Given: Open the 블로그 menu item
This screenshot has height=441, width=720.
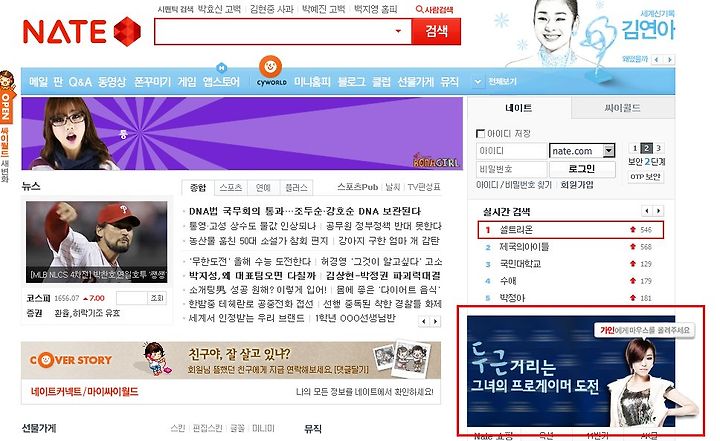Looking at the screenshot, I should coord(351,82).
